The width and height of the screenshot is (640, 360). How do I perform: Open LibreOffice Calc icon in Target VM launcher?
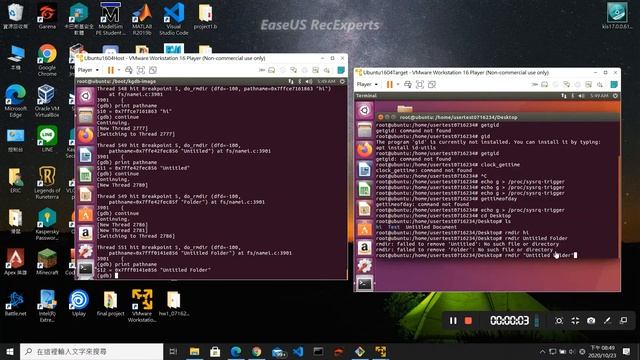[x=364, y=189]
